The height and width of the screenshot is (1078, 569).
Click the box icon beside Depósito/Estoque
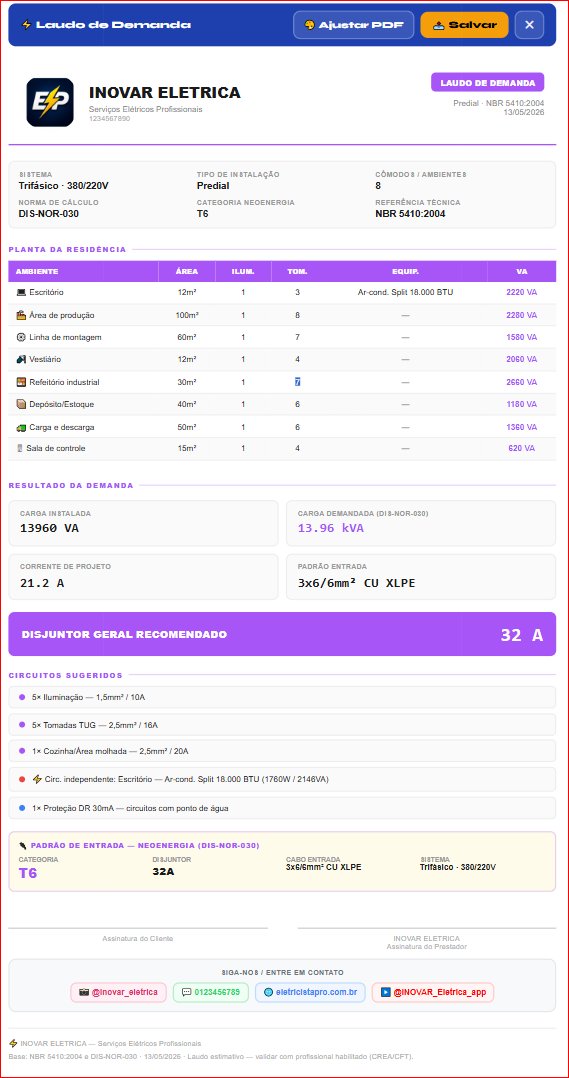click(21, 404)
